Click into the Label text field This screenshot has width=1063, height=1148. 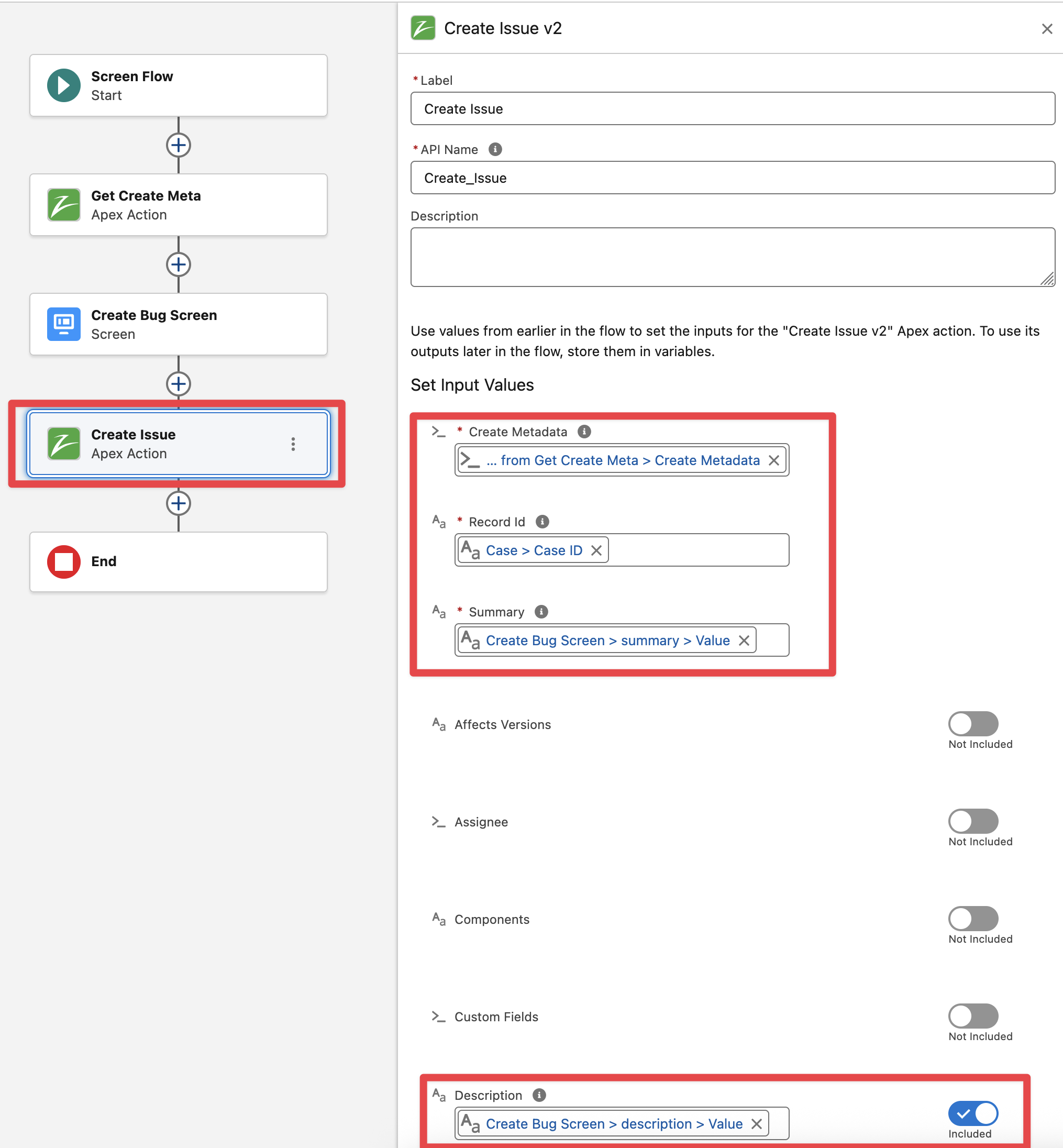pos(732,109)
